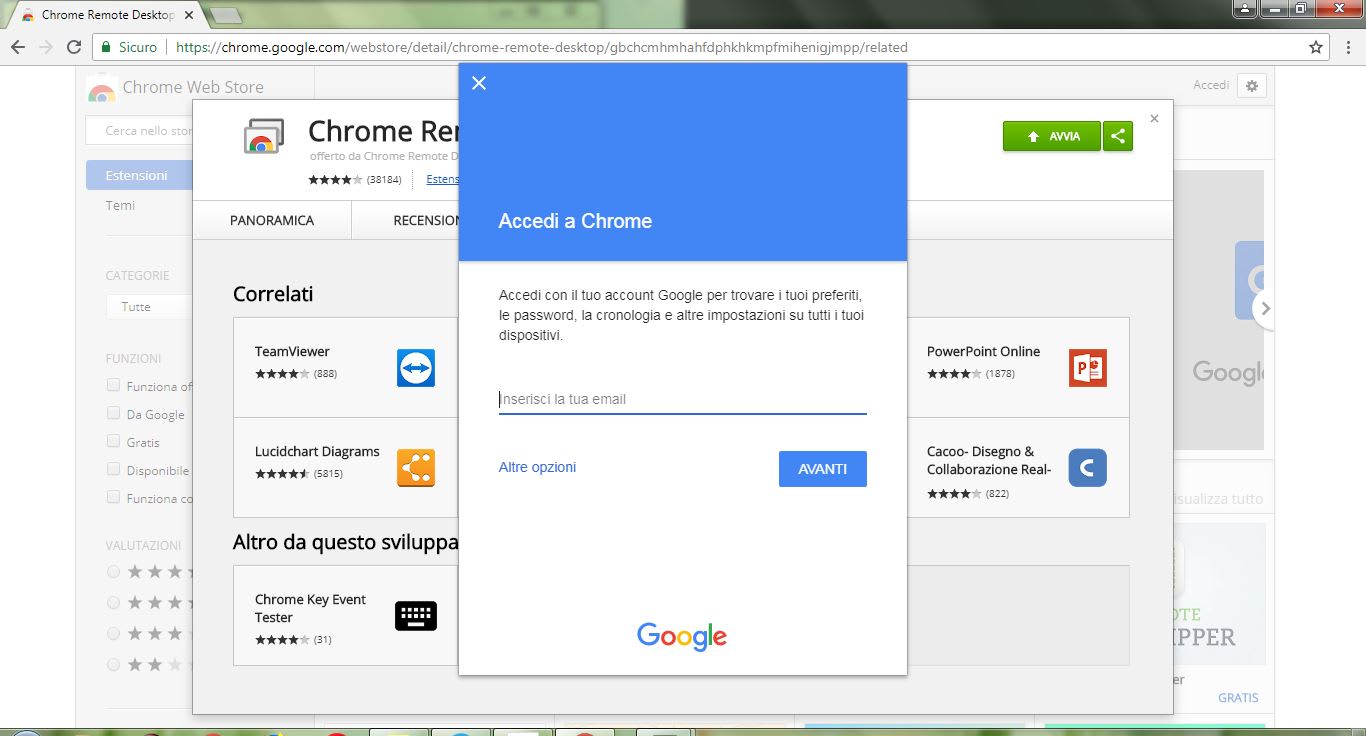Open Cacoo- Disegno & Collaborazione title

tap(989, 460)
